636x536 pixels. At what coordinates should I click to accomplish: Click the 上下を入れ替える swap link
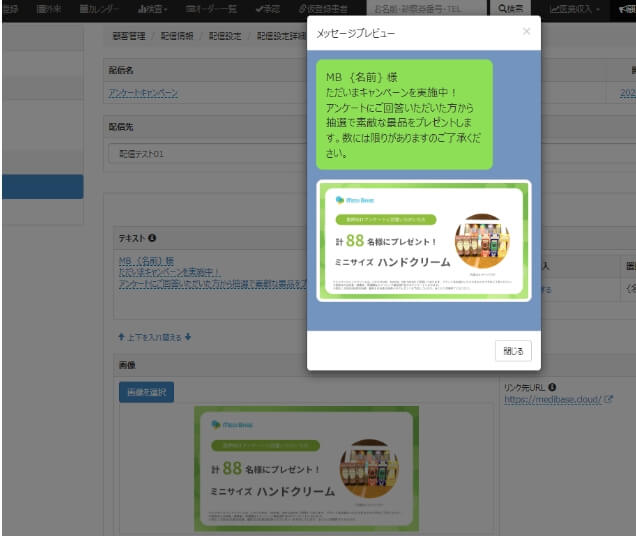tap(155, 337)
